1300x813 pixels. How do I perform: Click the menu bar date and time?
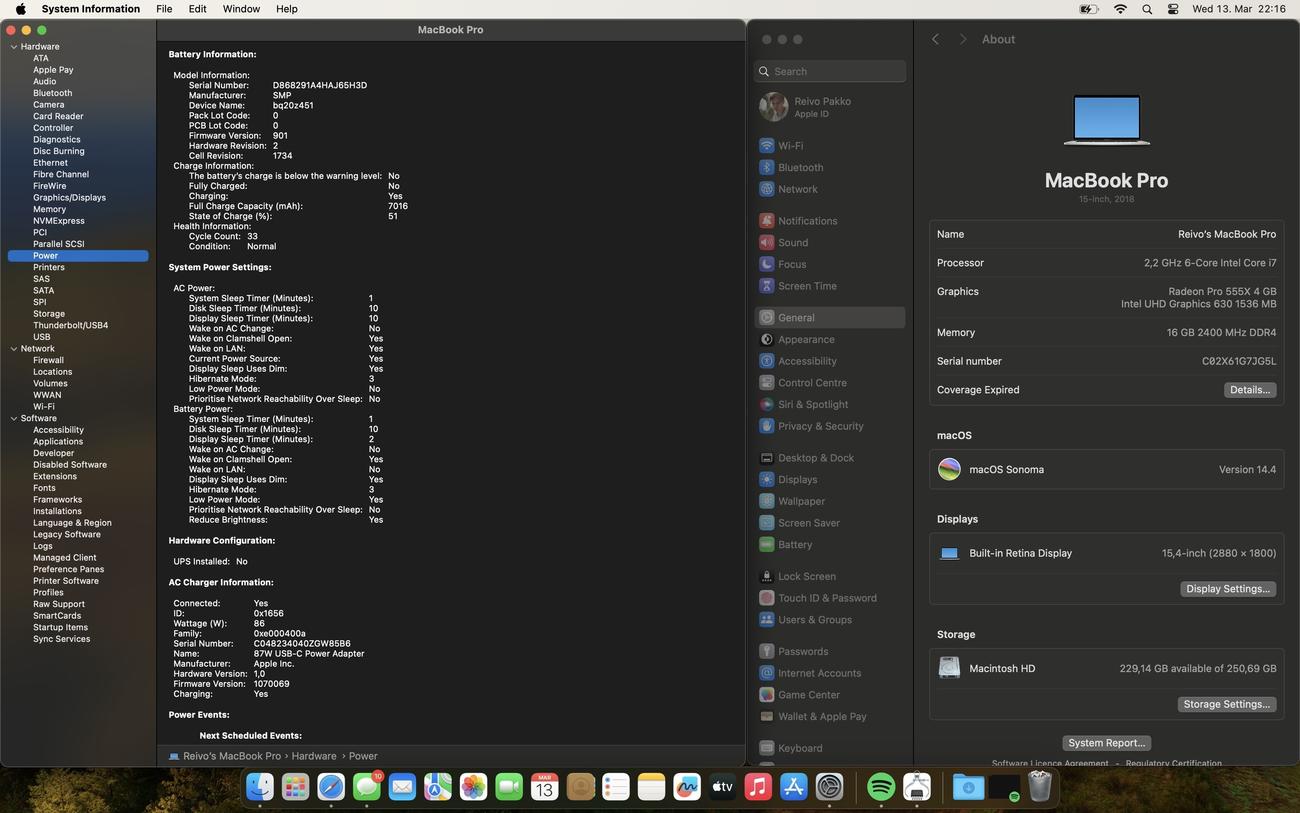point(1239,9)
